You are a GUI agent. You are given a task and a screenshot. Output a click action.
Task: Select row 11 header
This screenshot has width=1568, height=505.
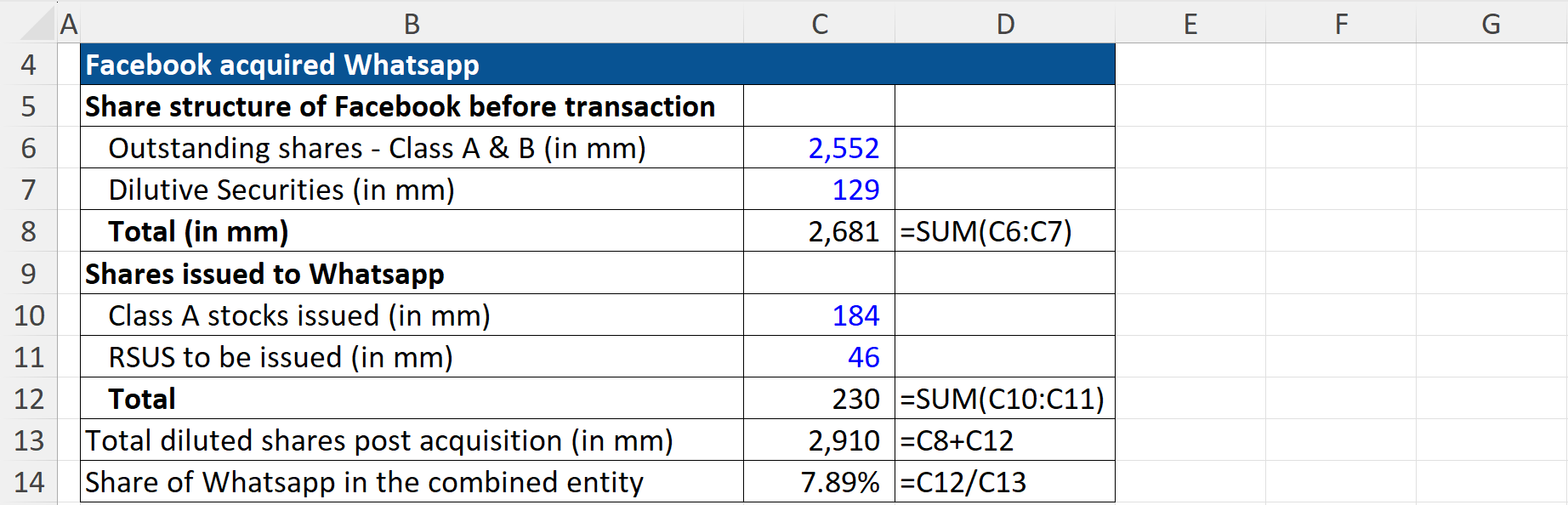pos(28,357)
